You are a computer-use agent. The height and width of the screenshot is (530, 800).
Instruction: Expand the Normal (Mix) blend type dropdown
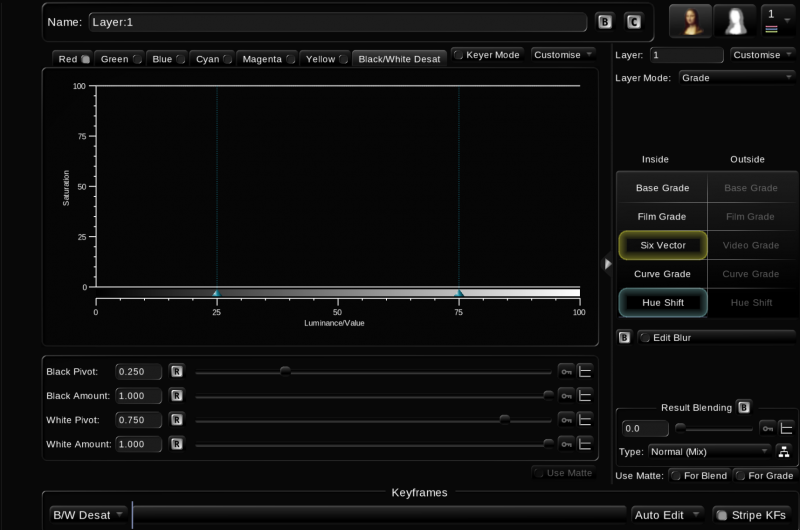click(x=709, y=451)
